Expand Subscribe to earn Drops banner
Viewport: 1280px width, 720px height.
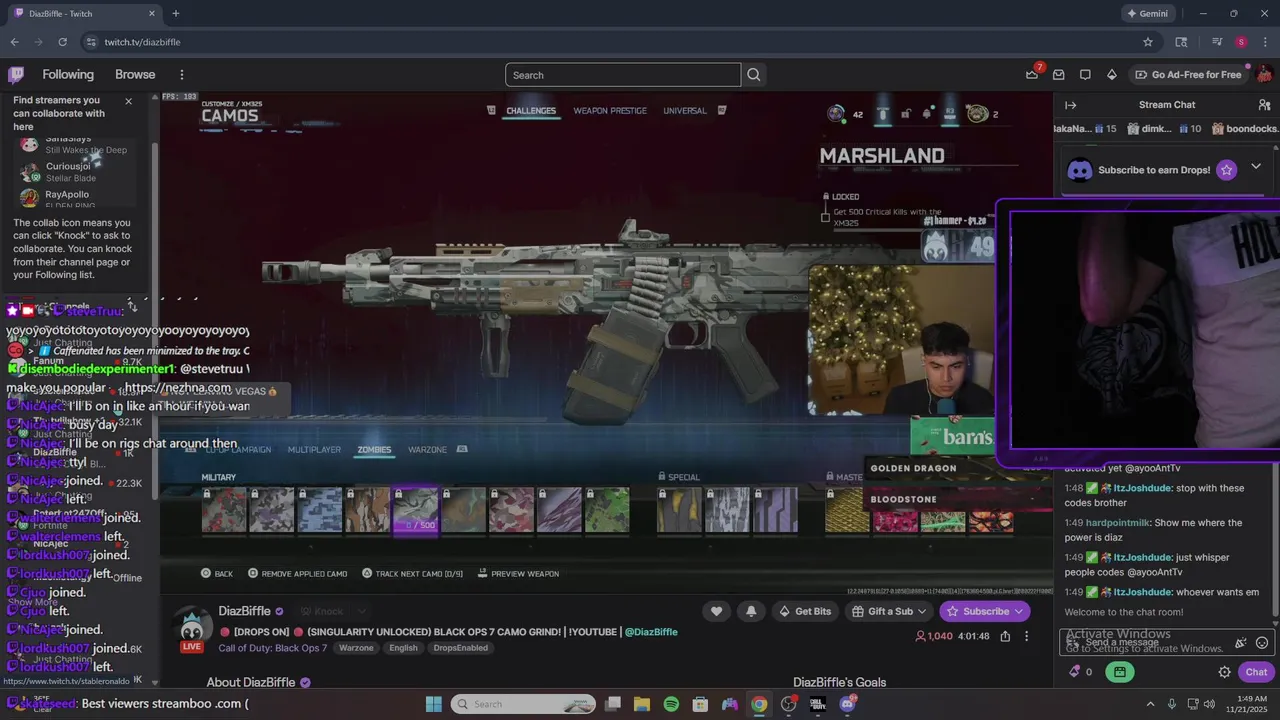pyautogui.click(x=1256, y=167)
